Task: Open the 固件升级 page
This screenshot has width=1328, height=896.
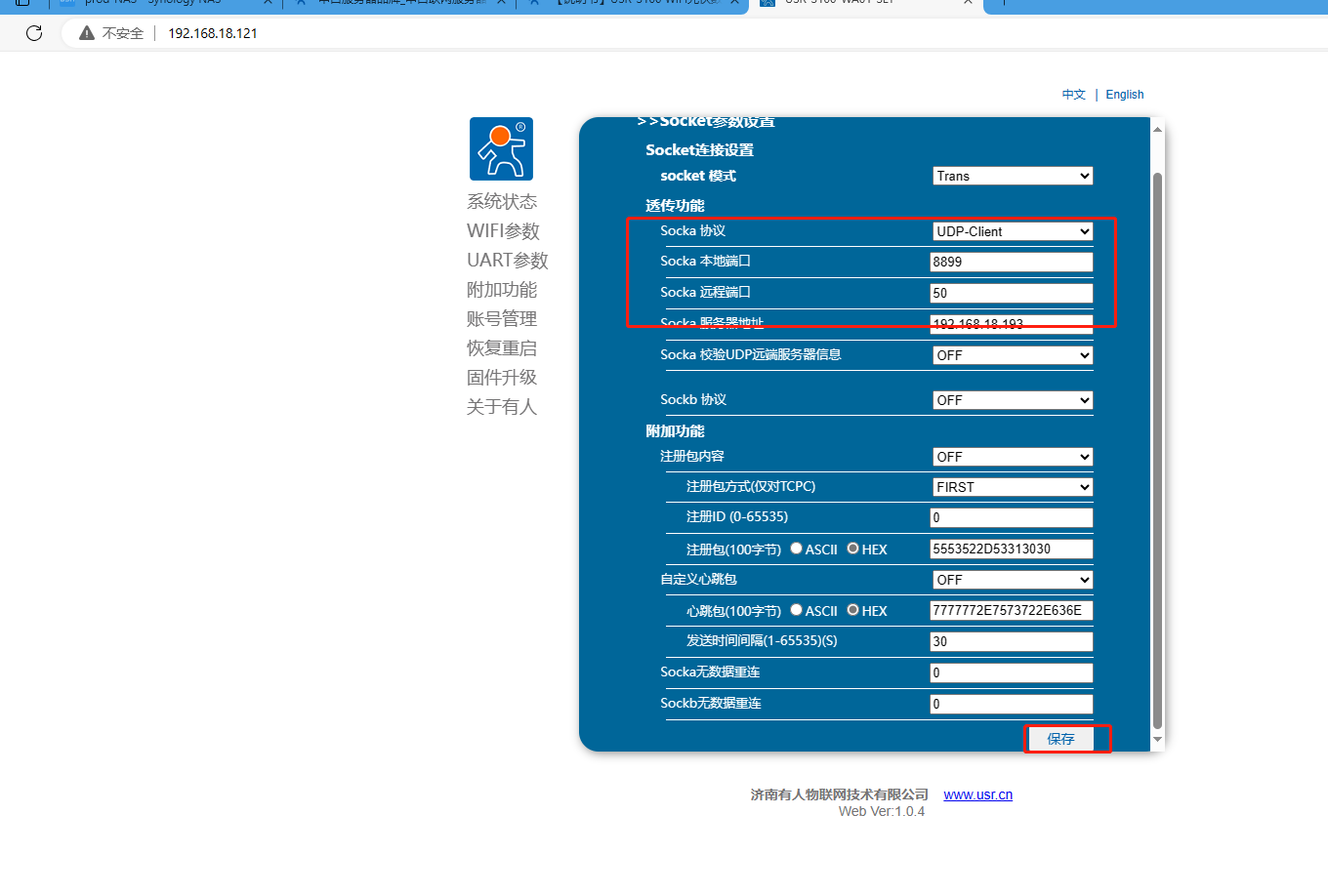Action: tap(502, 378)
